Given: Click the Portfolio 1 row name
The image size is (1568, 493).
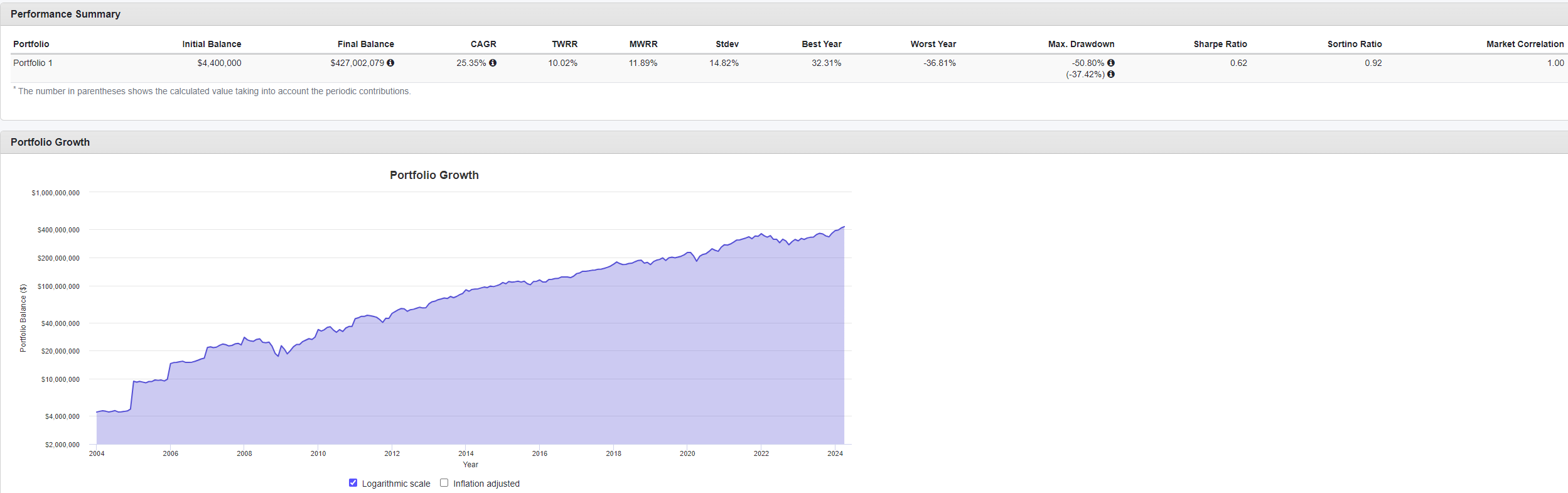Looking at the screenshot, I should pyautogui.click(x=33, y=63).
